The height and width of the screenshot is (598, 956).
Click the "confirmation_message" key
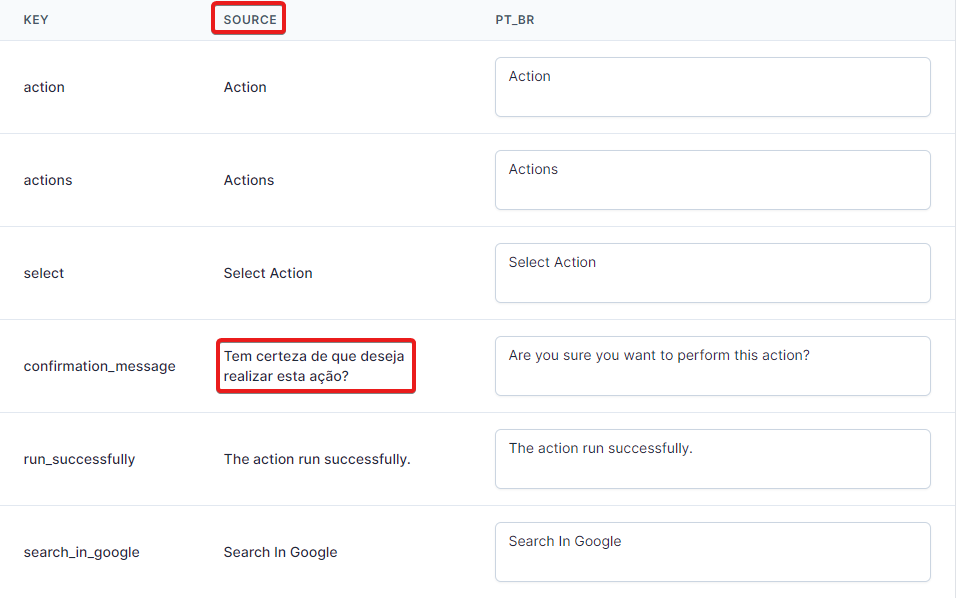99,366
